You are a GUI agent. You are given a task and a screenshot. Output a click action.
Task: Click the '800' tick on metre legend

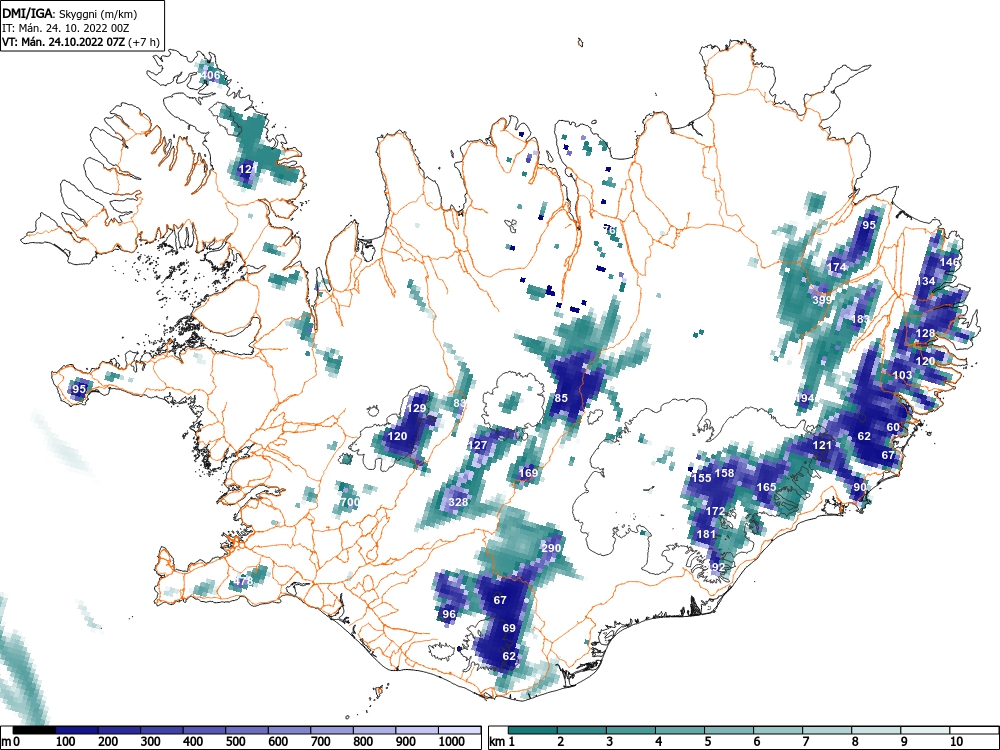click(x=363, y=742)
